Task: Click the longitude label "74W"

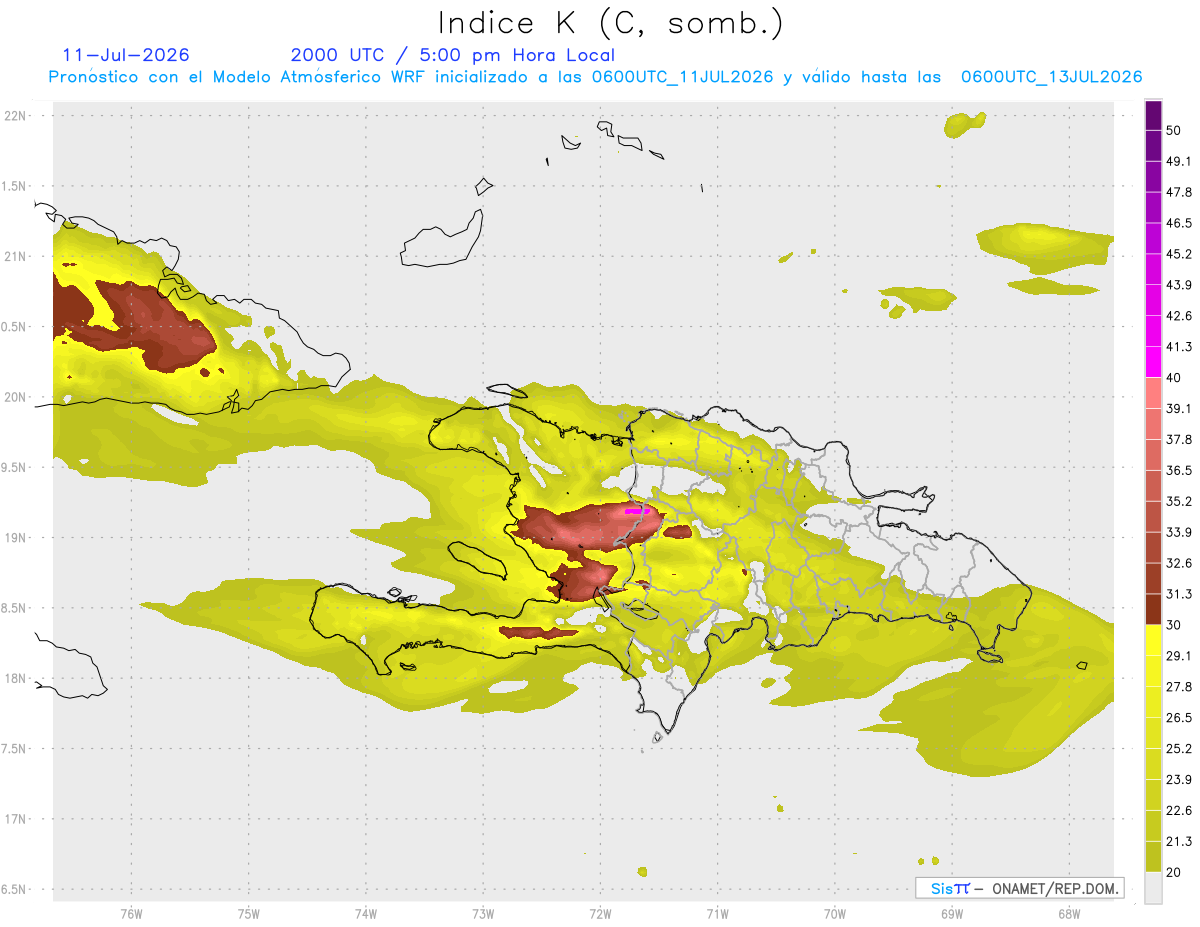Action: point(366,913)
